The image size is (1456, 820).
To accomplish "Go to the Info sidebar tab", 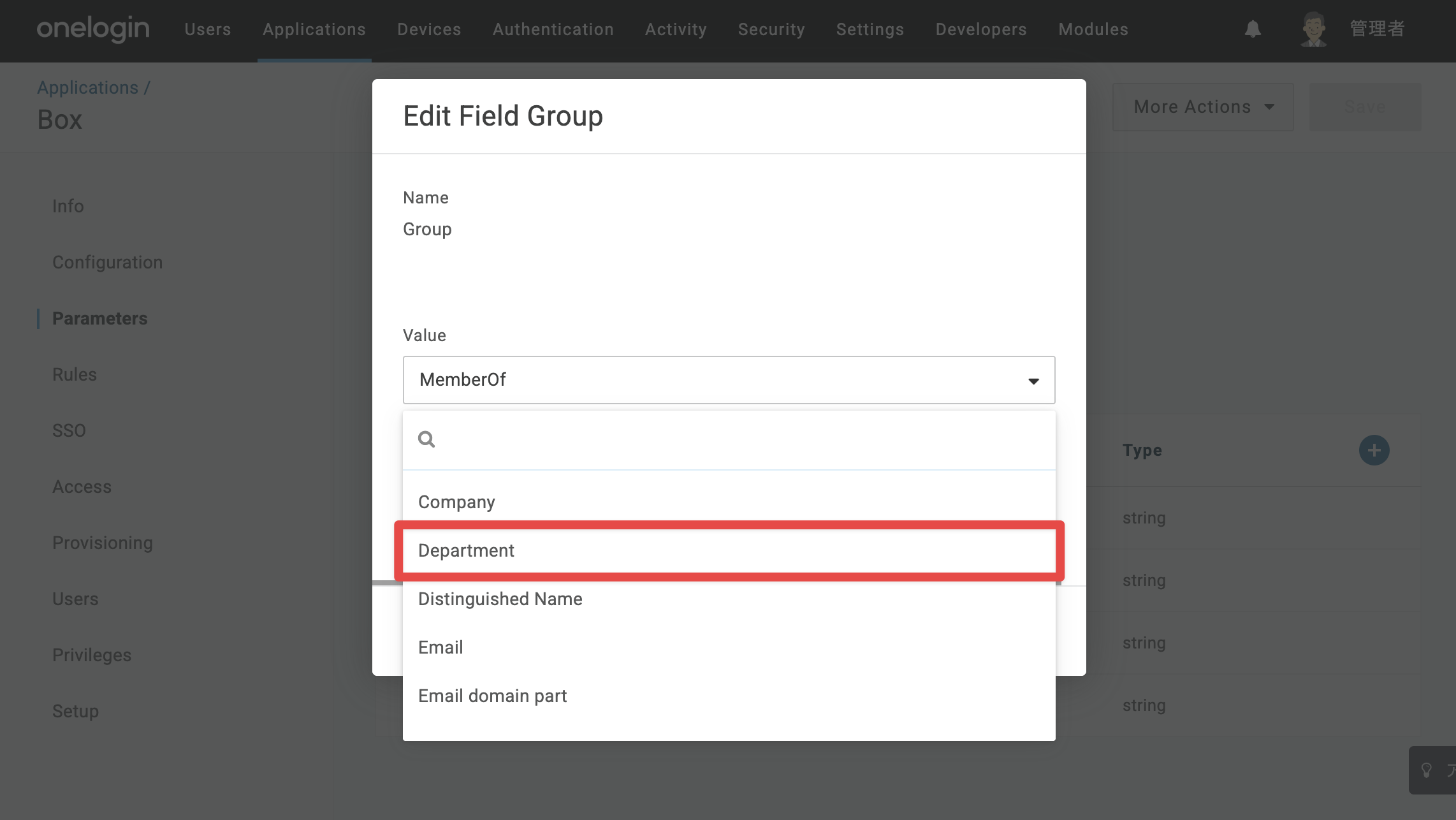I will point(68,206).
